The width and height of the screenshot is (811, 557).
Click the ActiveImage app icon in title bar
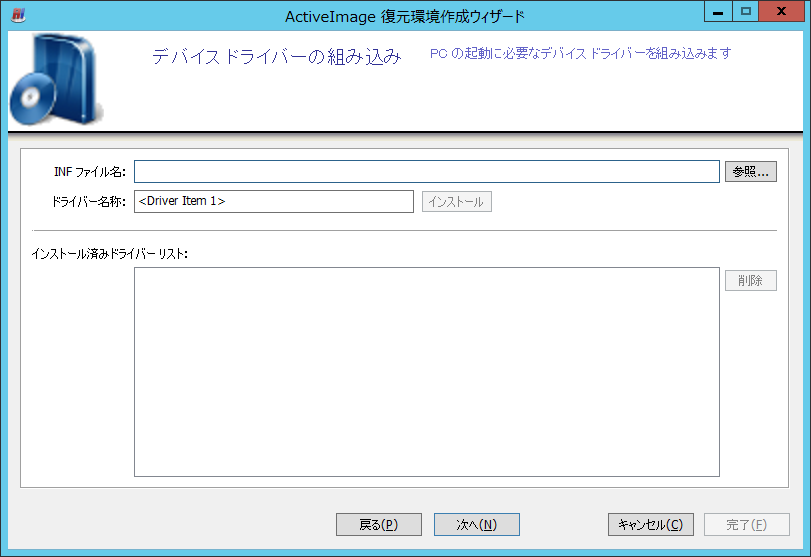pos(18,15)
